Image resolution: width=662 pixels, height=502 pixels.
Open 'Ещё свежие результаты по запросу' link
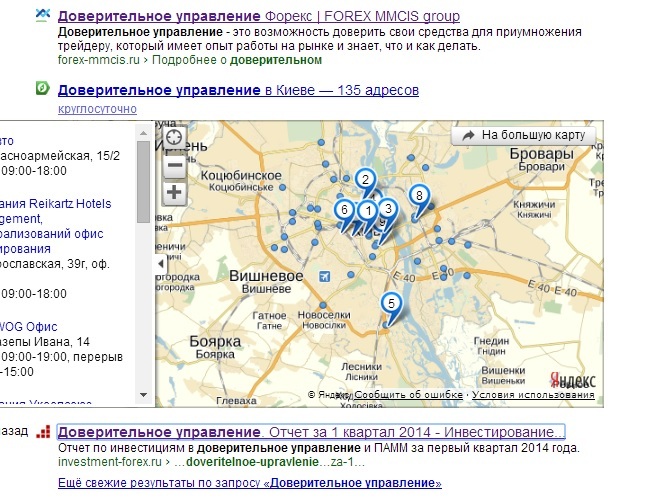250,483
